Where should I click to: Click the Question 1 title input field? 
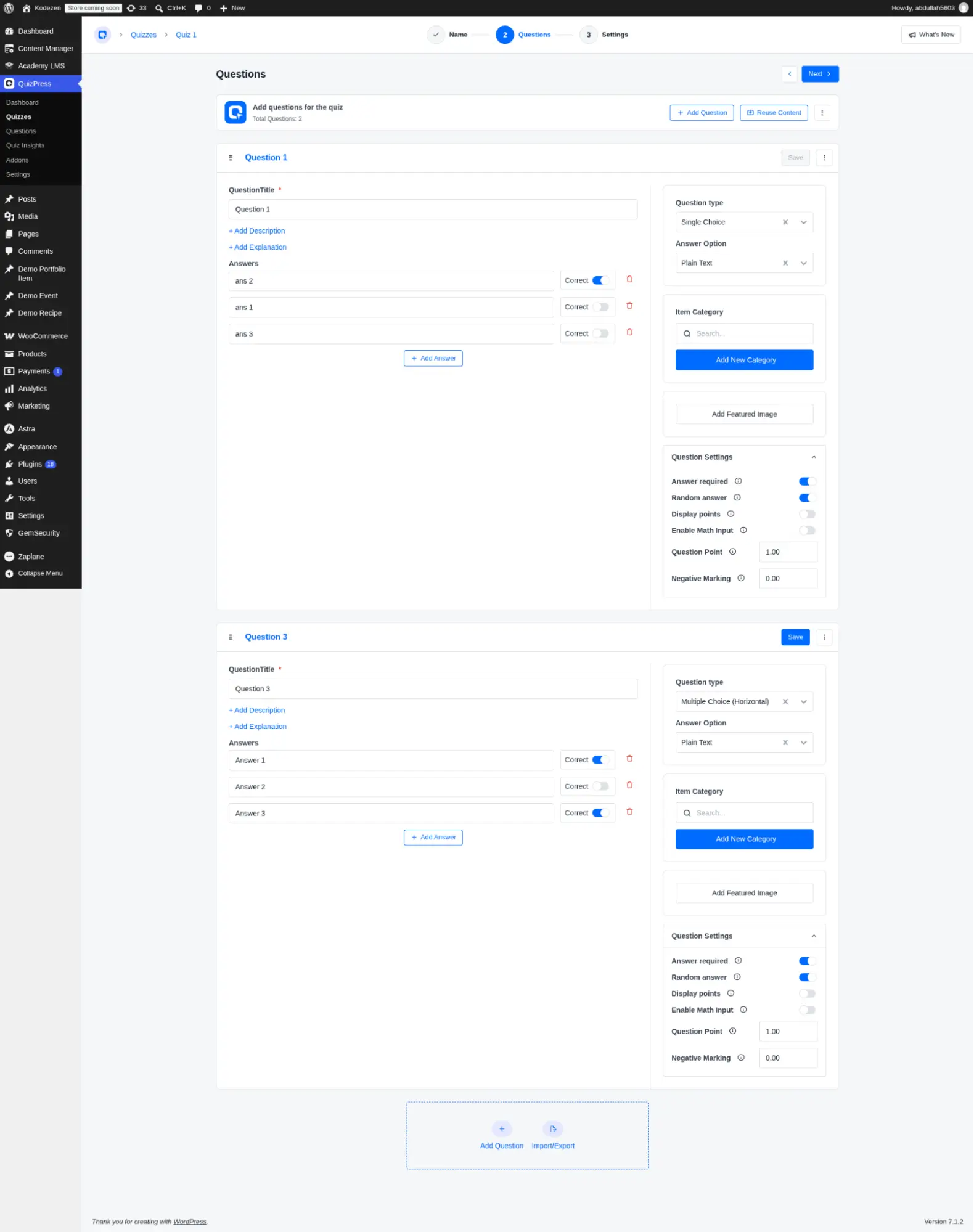coord(433,210)
